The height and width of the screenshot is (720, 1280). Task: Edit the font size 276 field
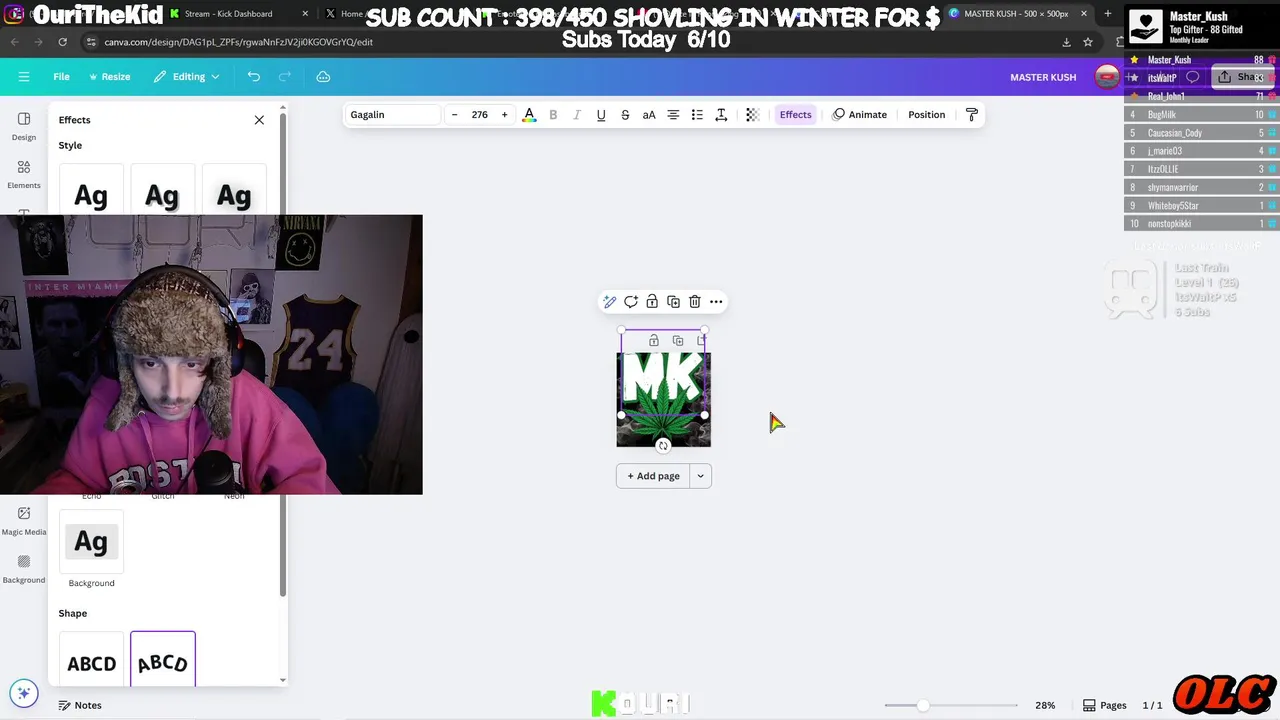tap(480, 115)
